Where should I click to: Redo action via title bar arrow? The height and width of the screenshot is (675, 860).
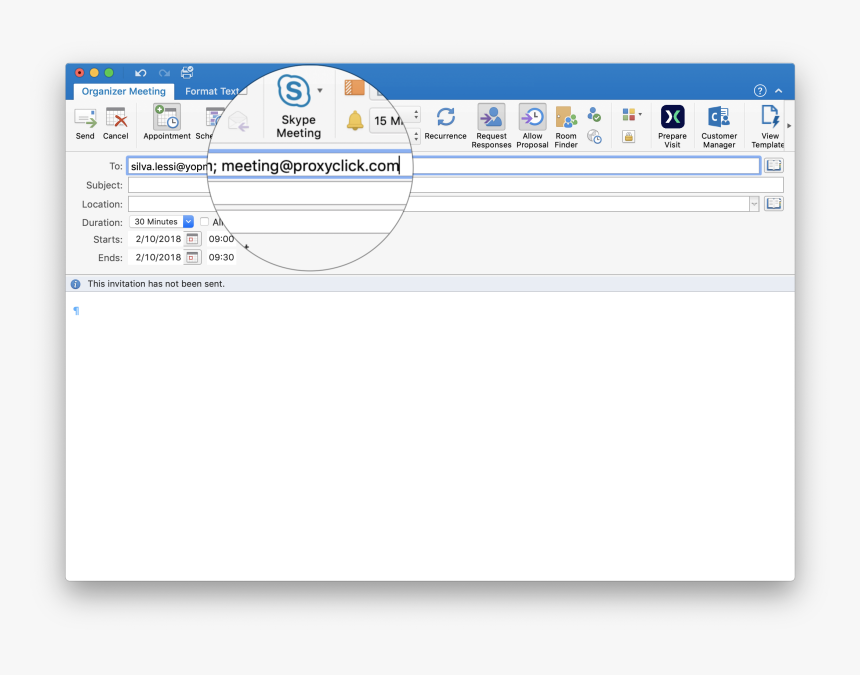point(164,73)
